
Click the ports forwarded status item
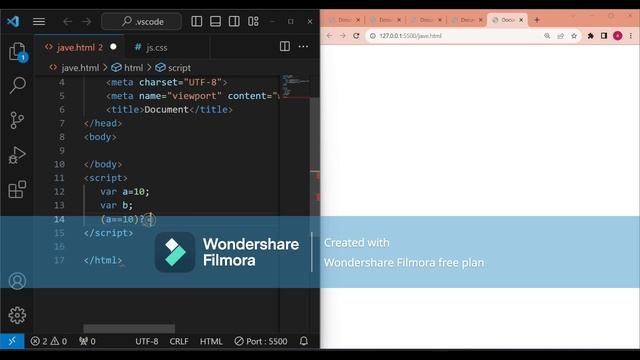(87, 341)
